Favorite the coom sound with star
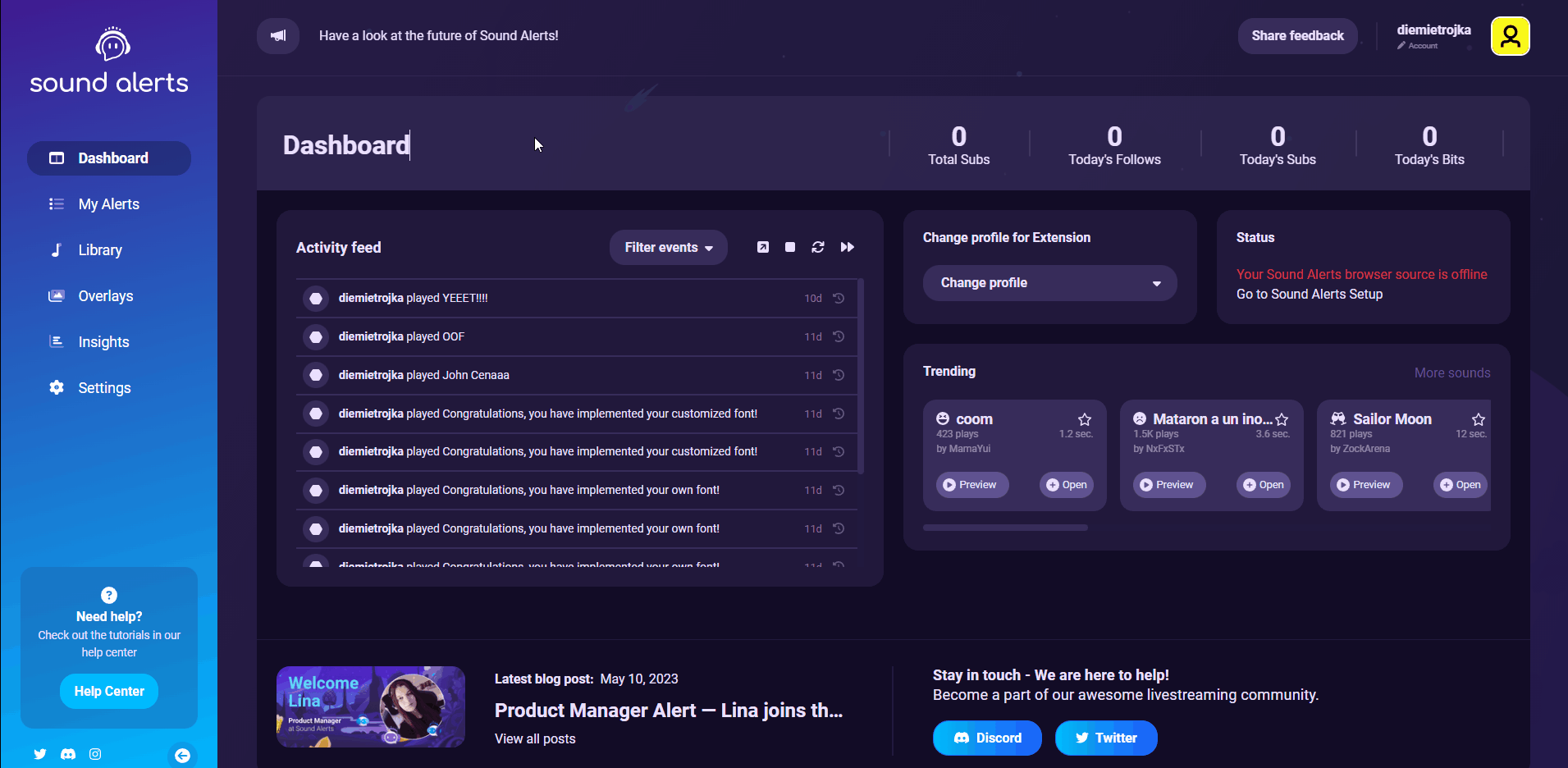This screenshot has height=768, width=1568. tap(1085, 419)
